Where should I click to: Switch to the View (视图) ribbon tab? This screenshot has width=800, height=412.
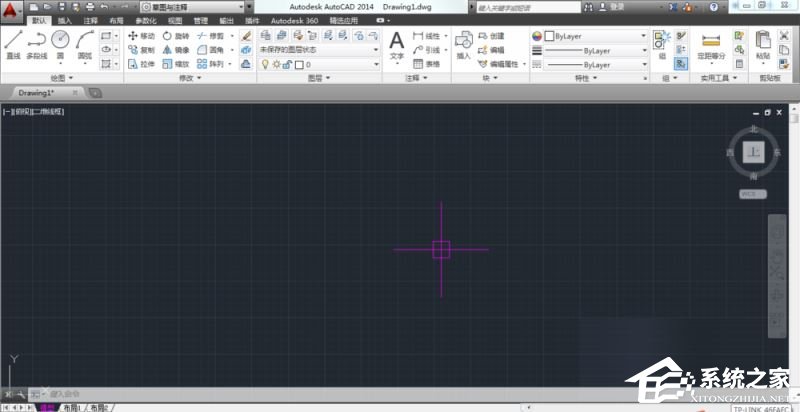point(174,21)
